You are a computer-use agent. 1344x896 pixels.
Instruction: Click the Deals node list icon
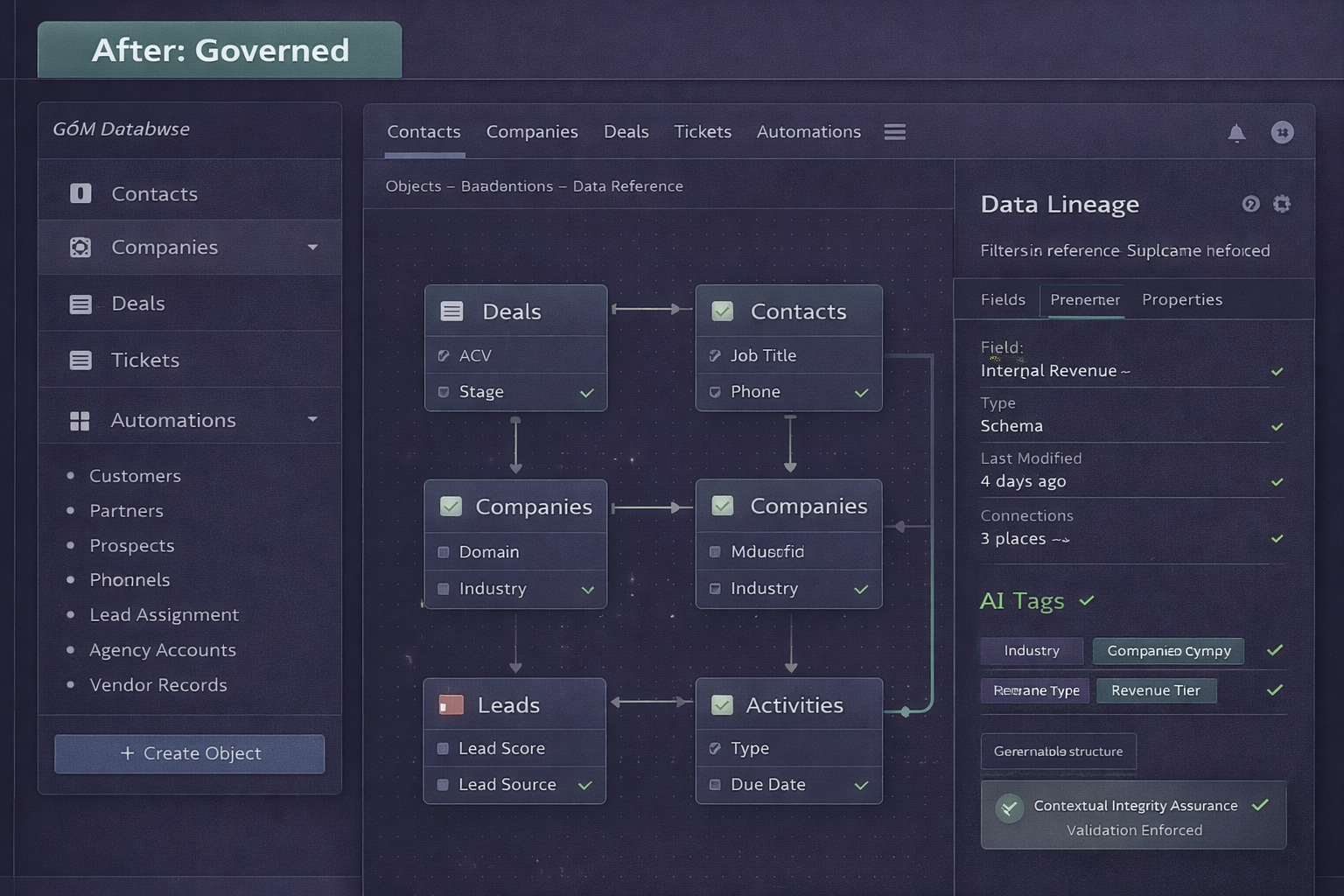coord(451,311)
